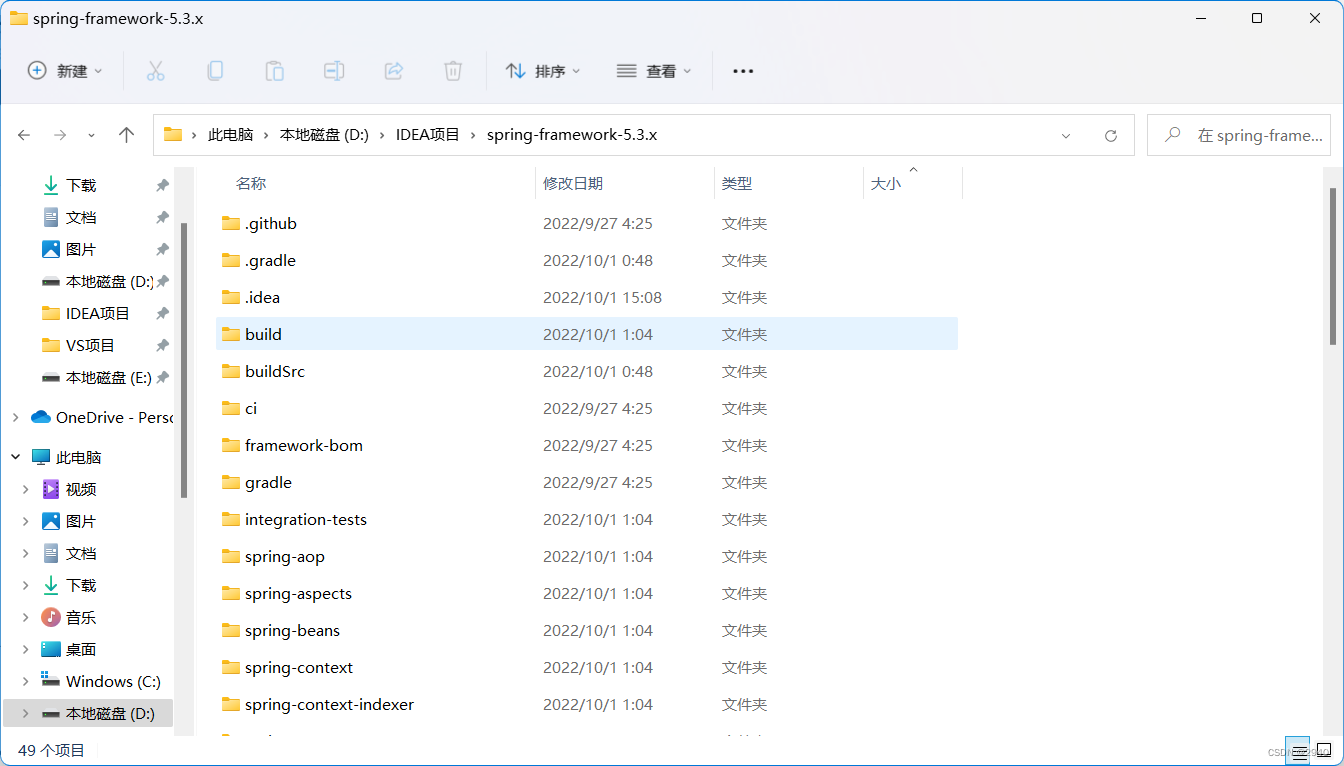The image size is (1344, 766).
Task: Go back with the left arrow
Action: pos(24,135)
